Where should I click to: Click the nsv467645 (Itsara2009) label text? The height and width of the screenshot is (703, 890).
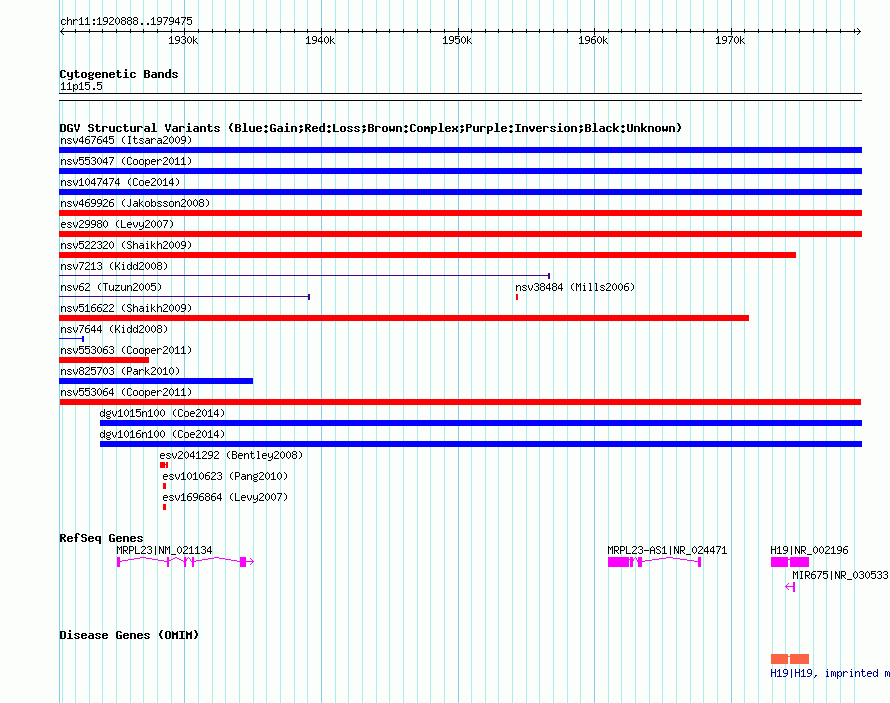point(126,140)
